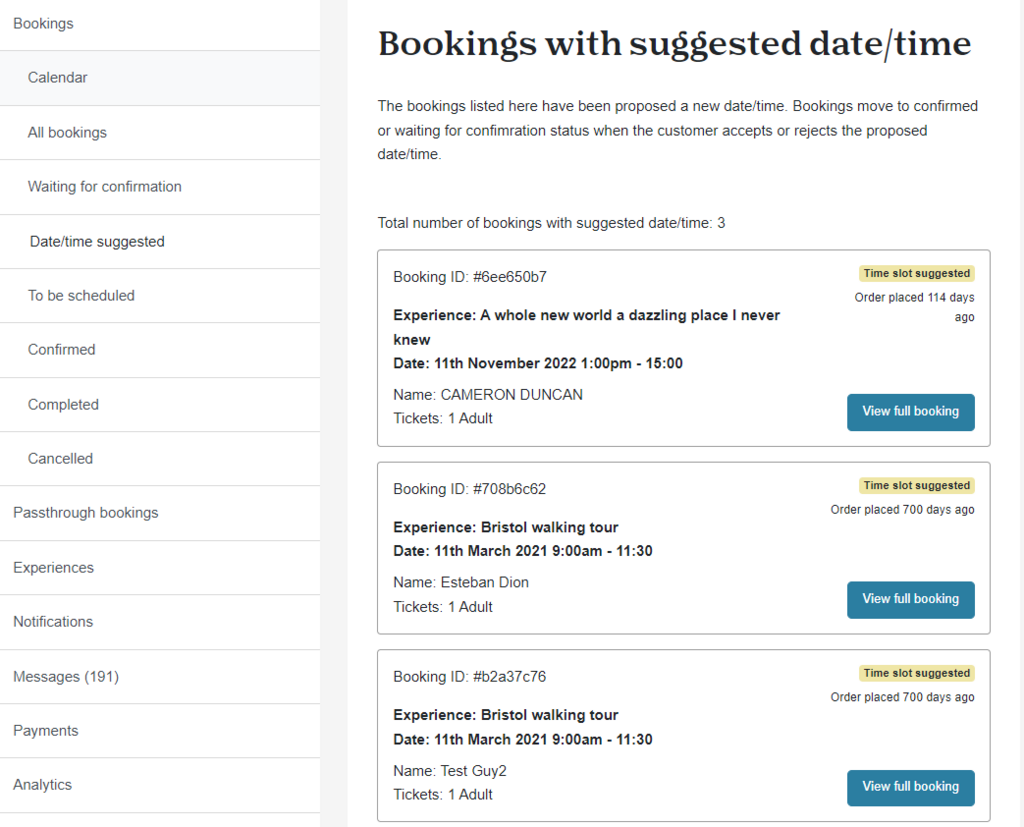View full booking for Test Guy2
This screenshot has height=827, width=1024.
[x=910, y=788]
